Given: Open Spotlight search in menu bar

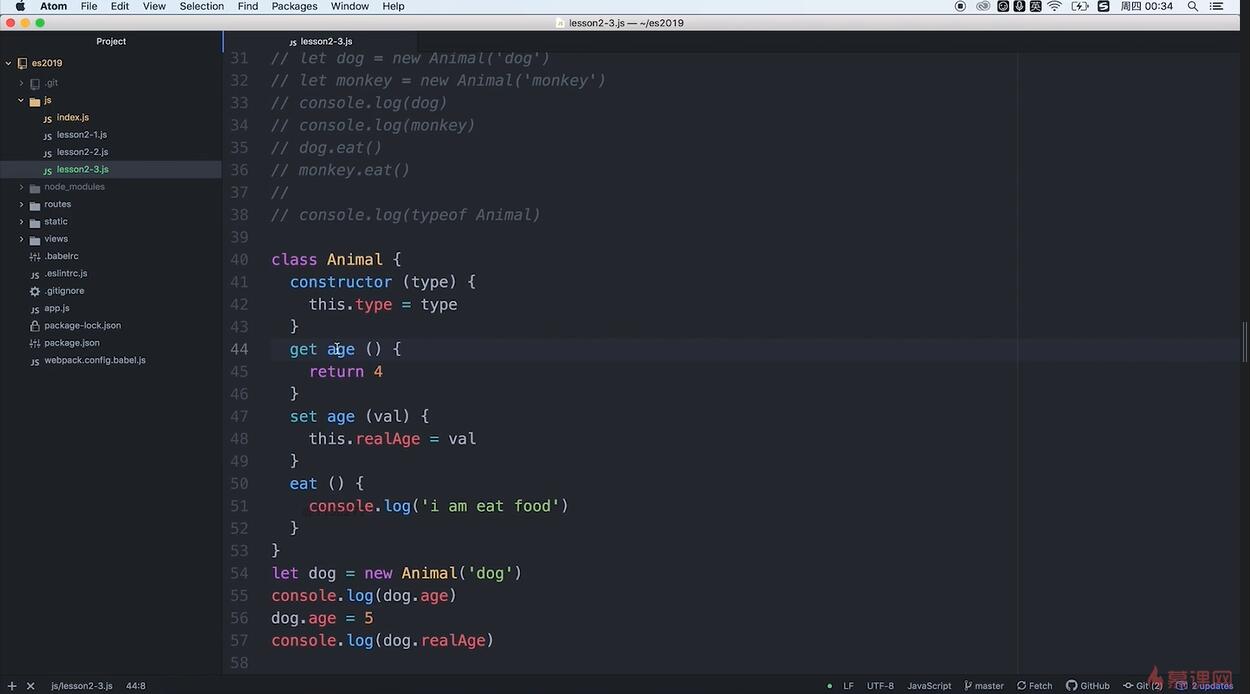Looking at the screenshot, I should pyautogui.click(x=1193, y=6).
